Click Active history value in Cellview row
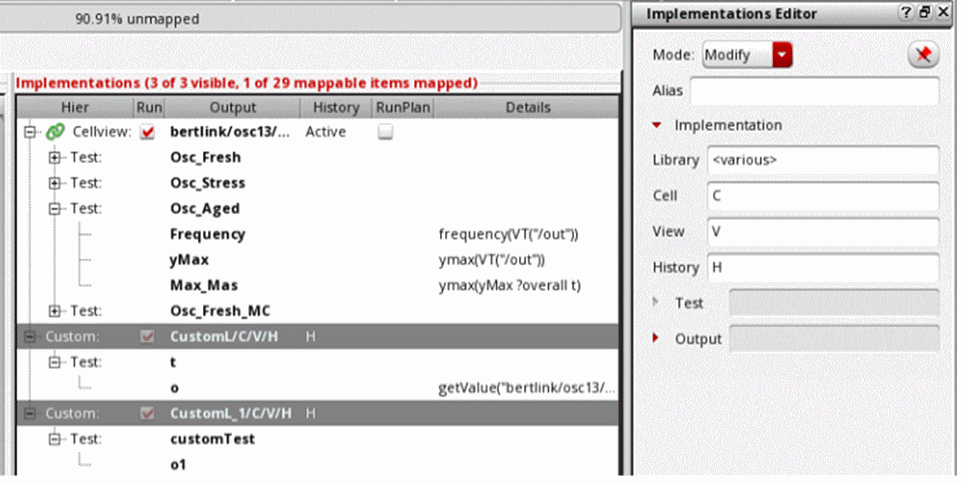 click(325, 132)
